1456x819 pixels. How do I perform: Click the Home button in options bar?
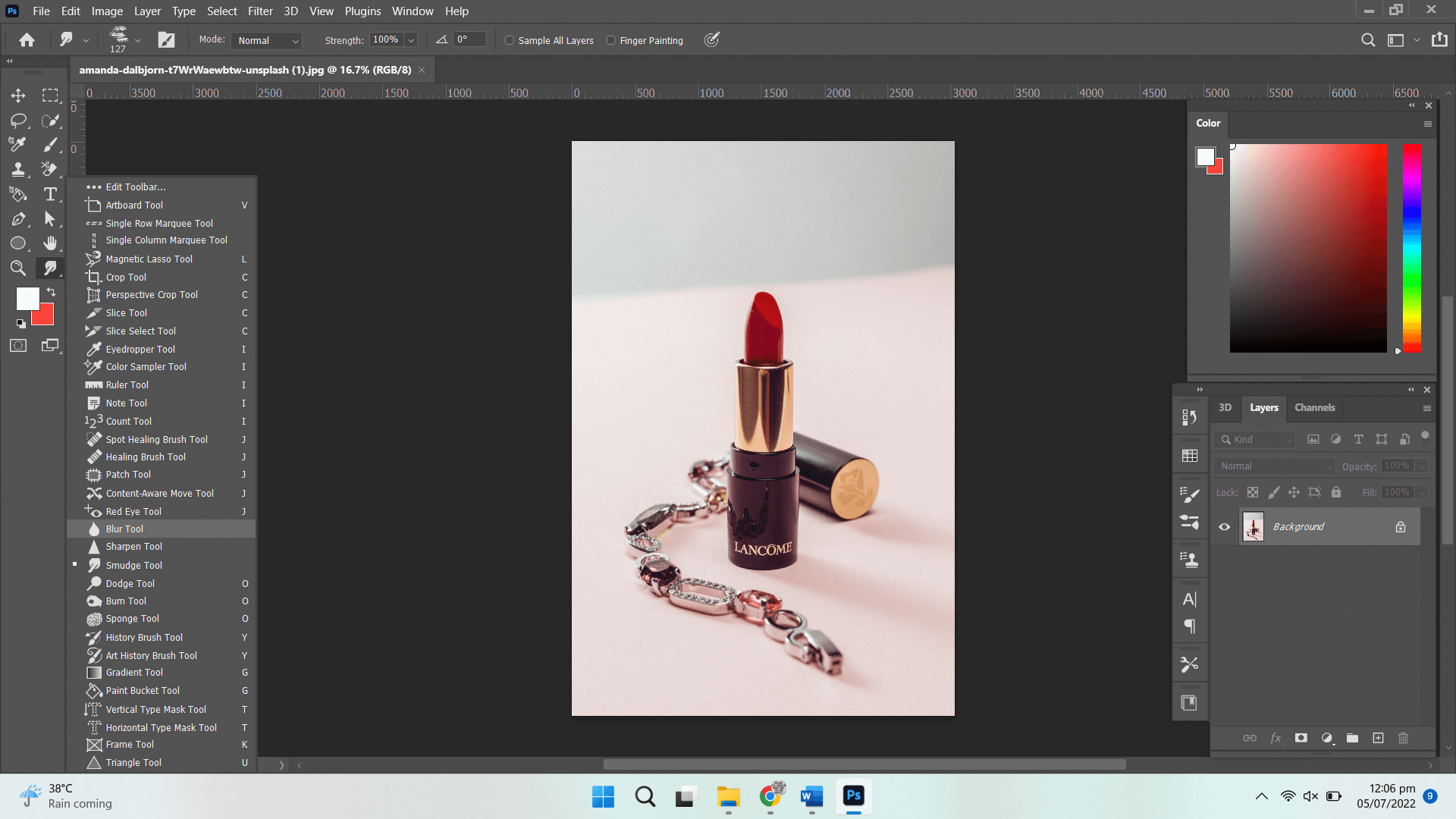pos(27,40)
